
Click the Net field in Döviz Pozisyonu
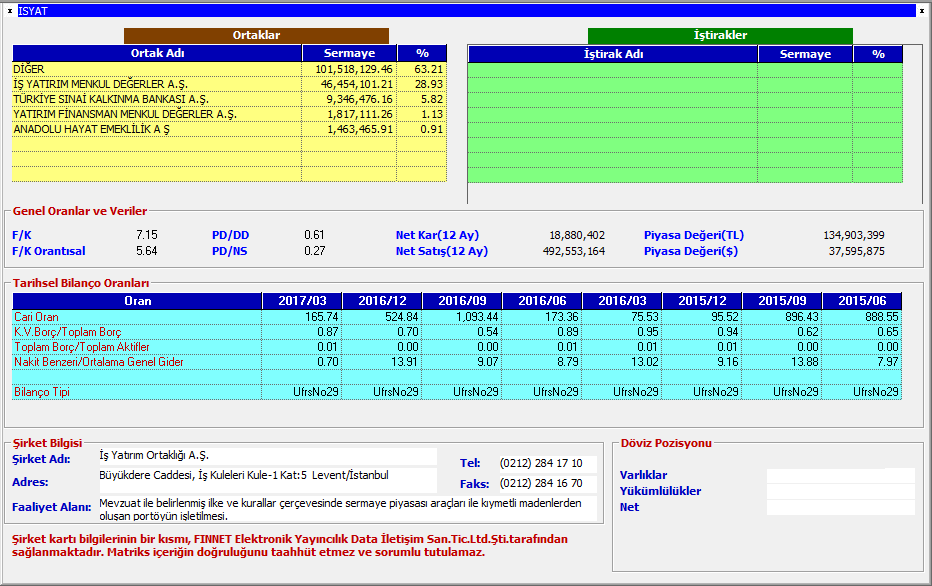coord(840,507)
